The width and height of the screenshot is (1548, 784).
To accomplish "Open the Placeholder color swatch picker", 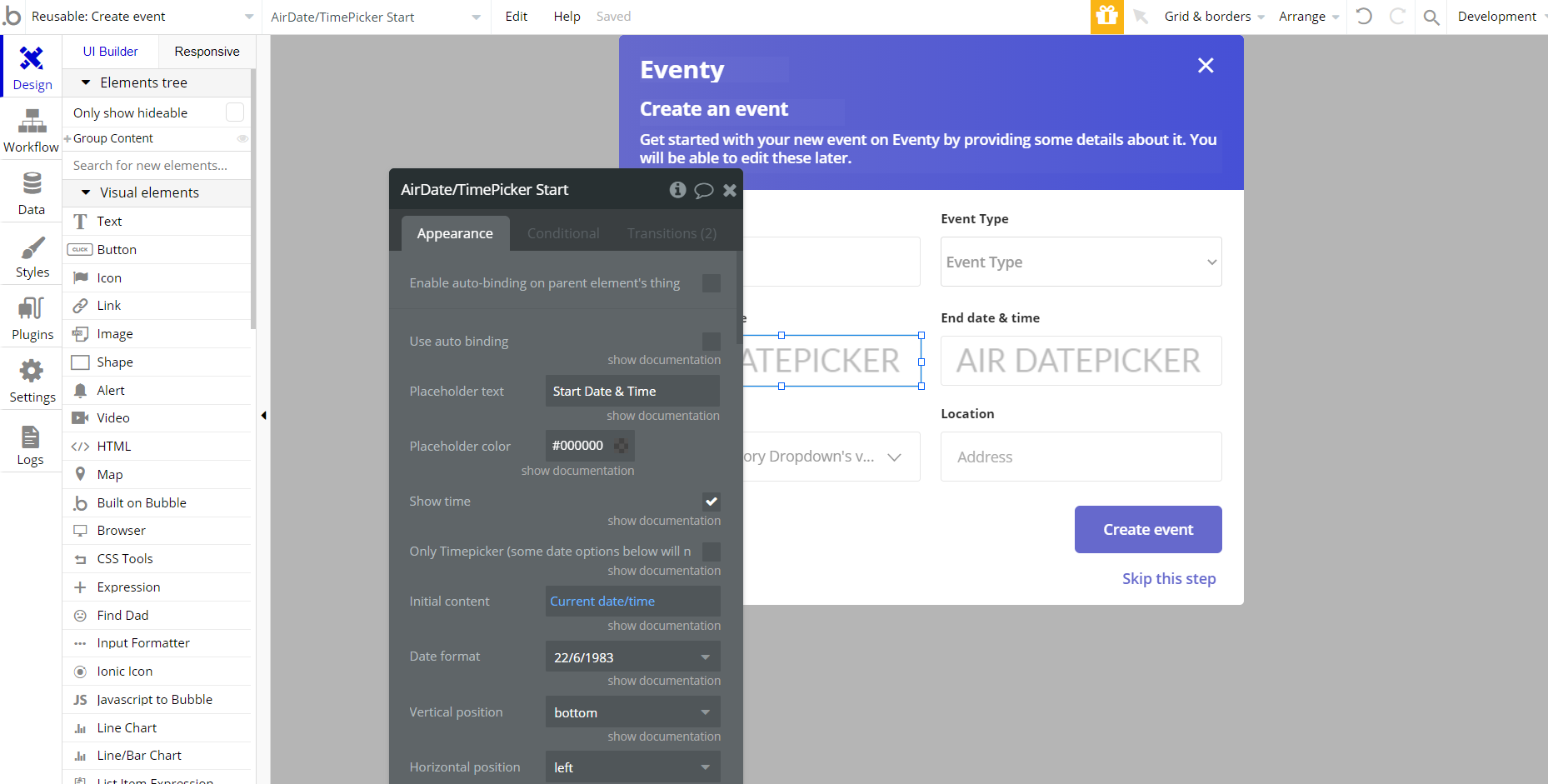I will coord(622,446).
